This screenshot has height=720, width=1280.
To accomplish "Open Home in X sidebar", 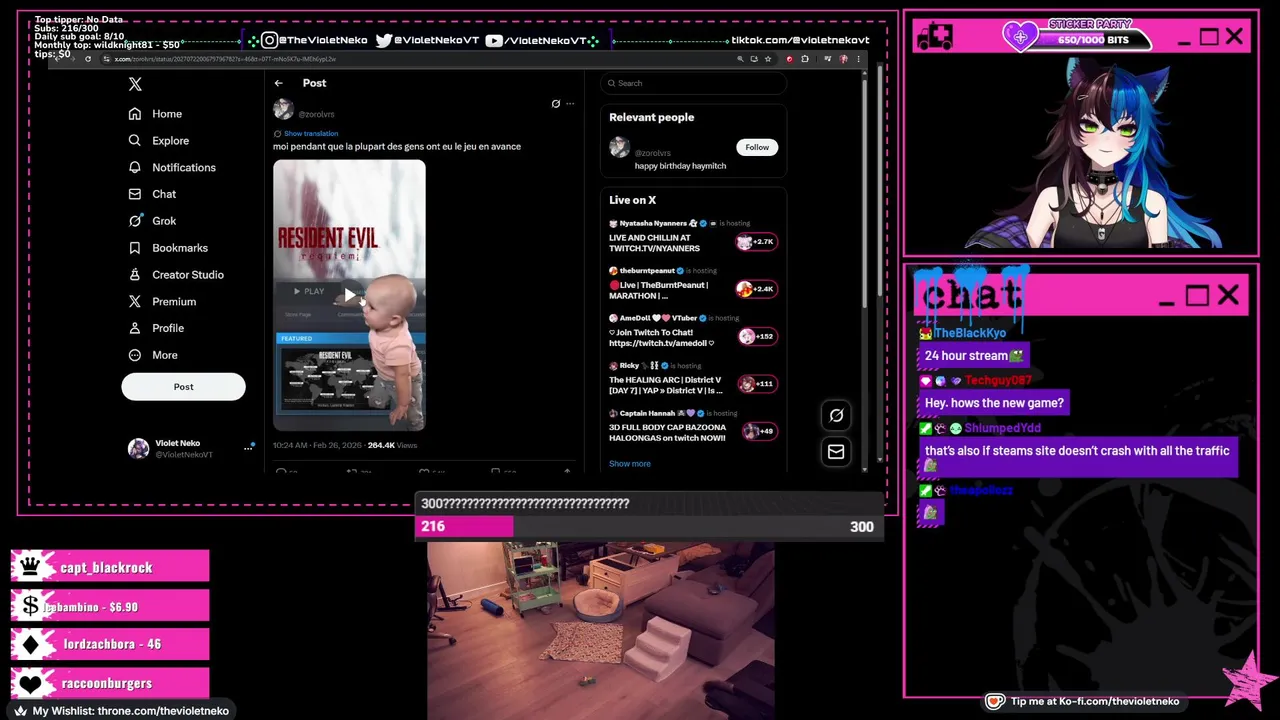I will (x=155, y=114).
